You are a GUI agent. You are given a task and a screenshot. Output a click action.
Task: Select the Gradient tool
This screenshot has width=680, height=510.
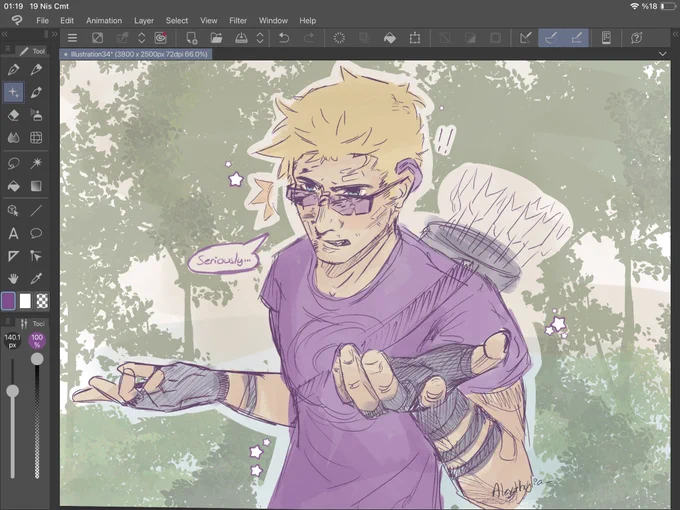point(36,186)
